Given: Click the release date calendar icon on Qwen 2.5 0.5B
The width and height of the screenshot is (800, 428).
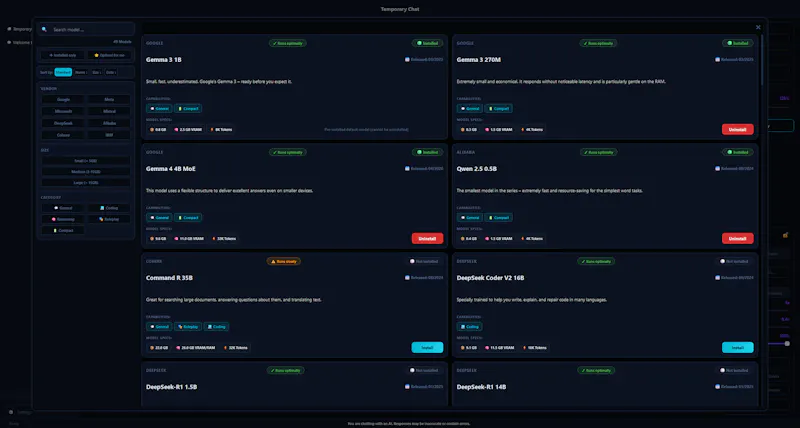Looking at the screenshot, I should click(x=717, y=168).
